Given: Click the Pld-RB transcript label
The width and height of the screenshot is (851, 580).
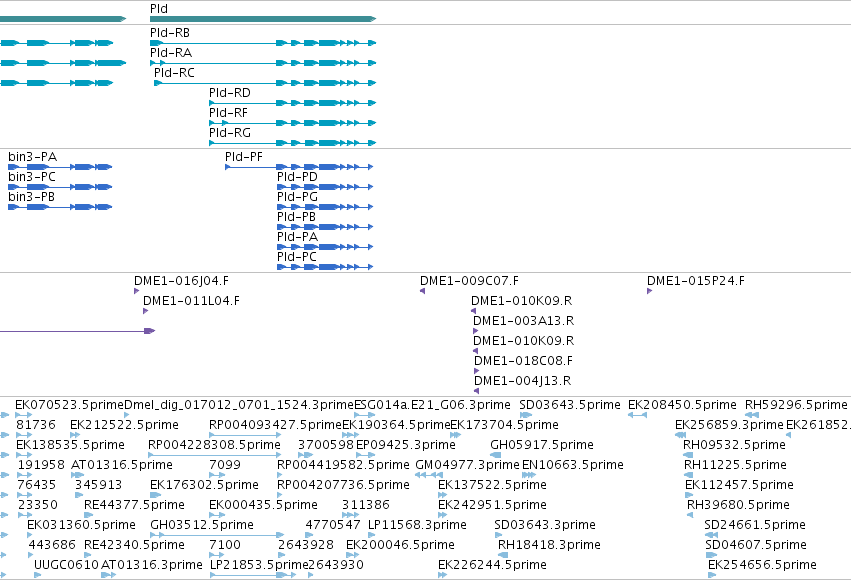Looking at the screenshot, I should point(170,33).
